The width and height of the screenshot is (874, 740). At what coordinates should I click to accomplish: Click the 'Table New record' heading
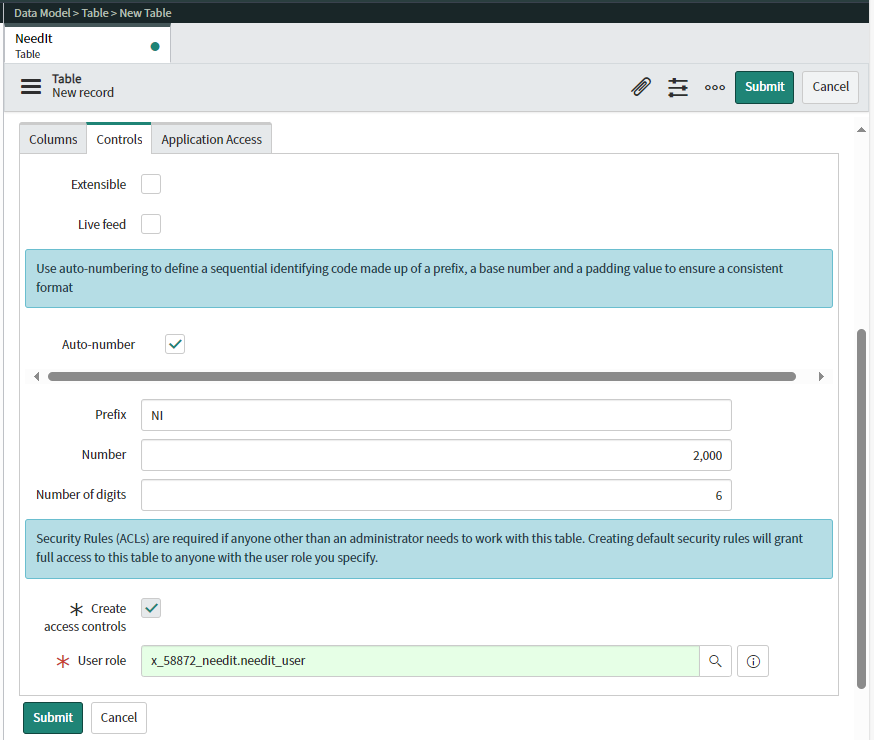pyautogui.click(x=83, y=86)
